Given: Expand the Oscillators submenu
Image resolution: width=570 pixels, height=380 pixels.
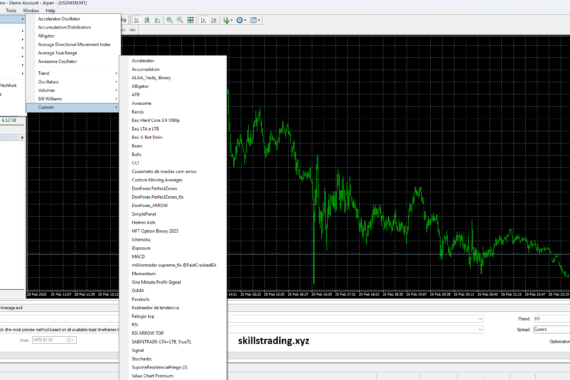Looking at the screenshot, I should pos(73,82).
